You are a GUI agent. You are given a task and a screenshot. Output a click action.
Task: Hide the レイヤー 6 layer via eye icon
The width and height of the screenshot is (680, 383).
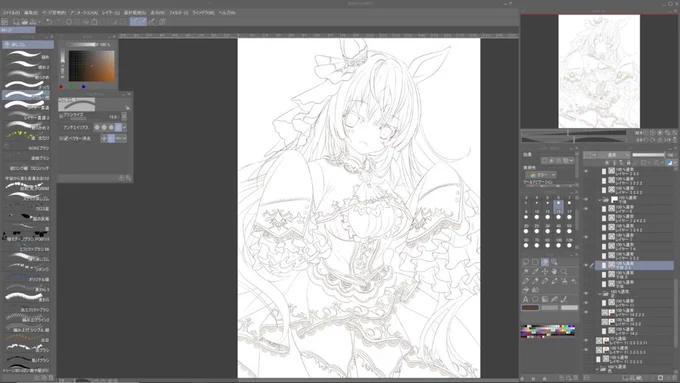click(x=586, y=209)
